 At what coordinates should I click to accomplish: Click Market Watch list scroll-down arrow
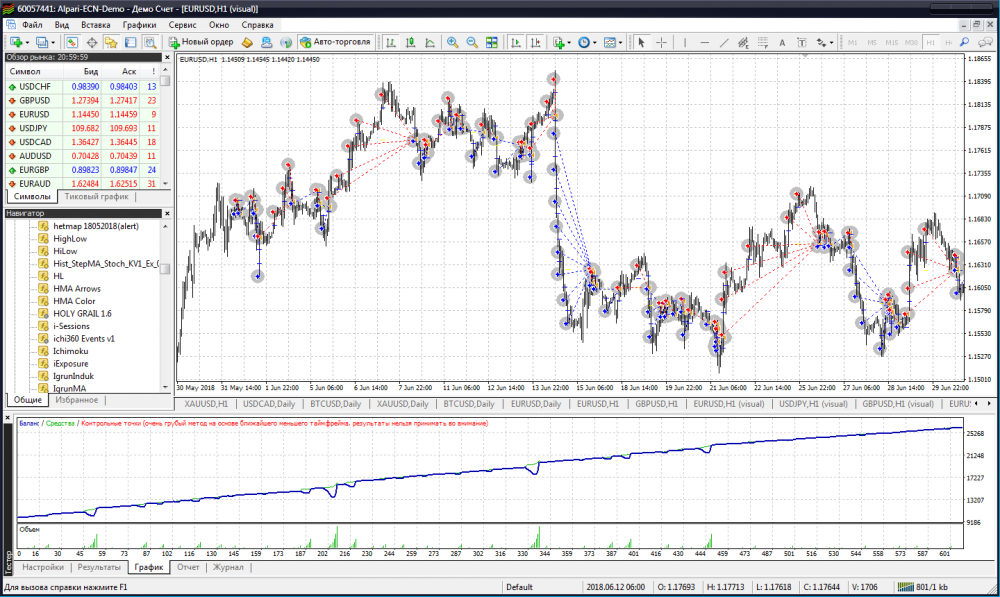click(165, 184)
